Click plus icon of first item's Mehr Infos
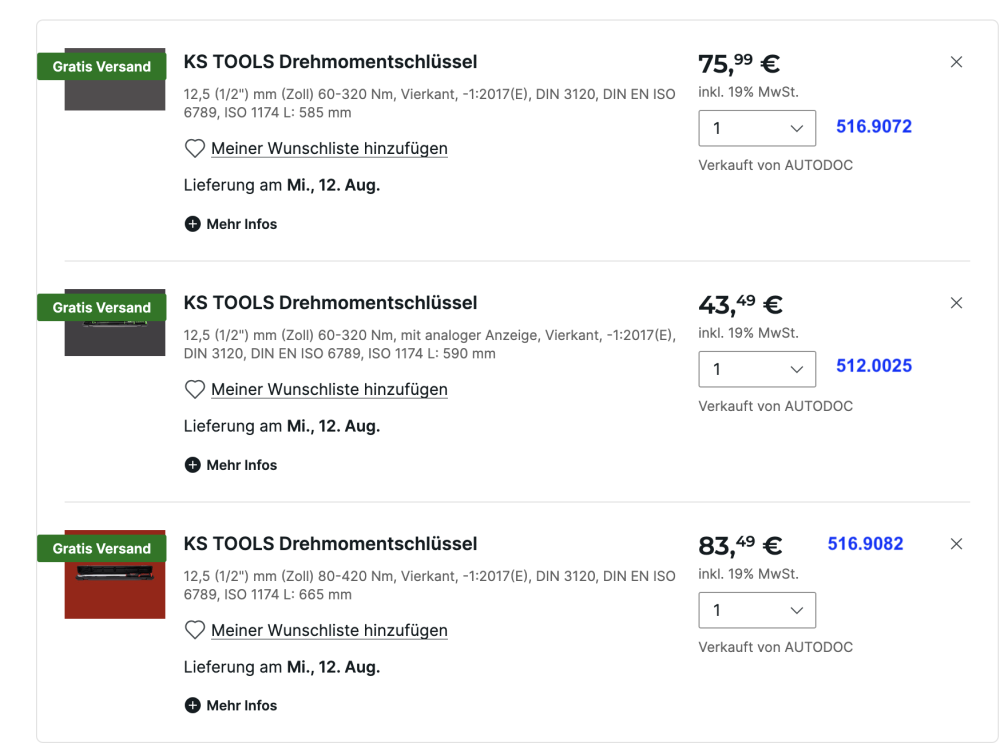The image size is (1000, 743). point(193,224)
